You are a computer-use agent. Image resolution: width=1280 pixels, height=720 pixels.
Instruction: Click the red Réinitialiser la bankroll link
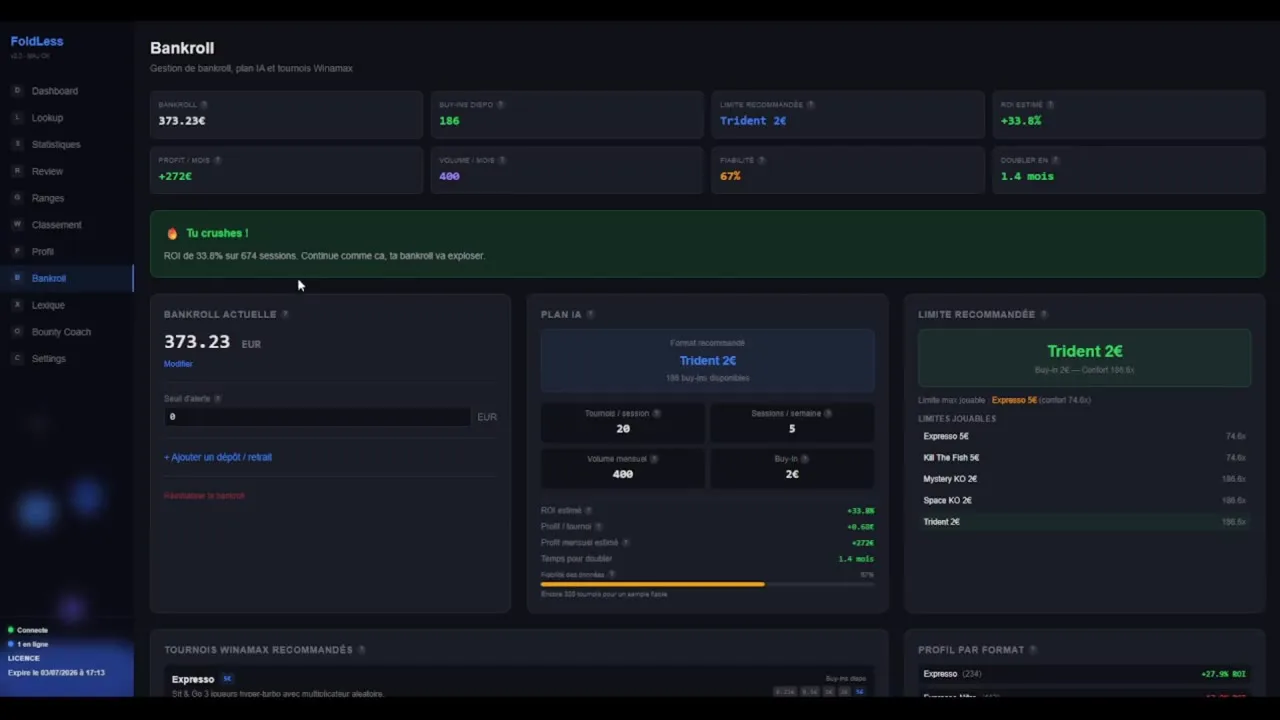(204, 496)
